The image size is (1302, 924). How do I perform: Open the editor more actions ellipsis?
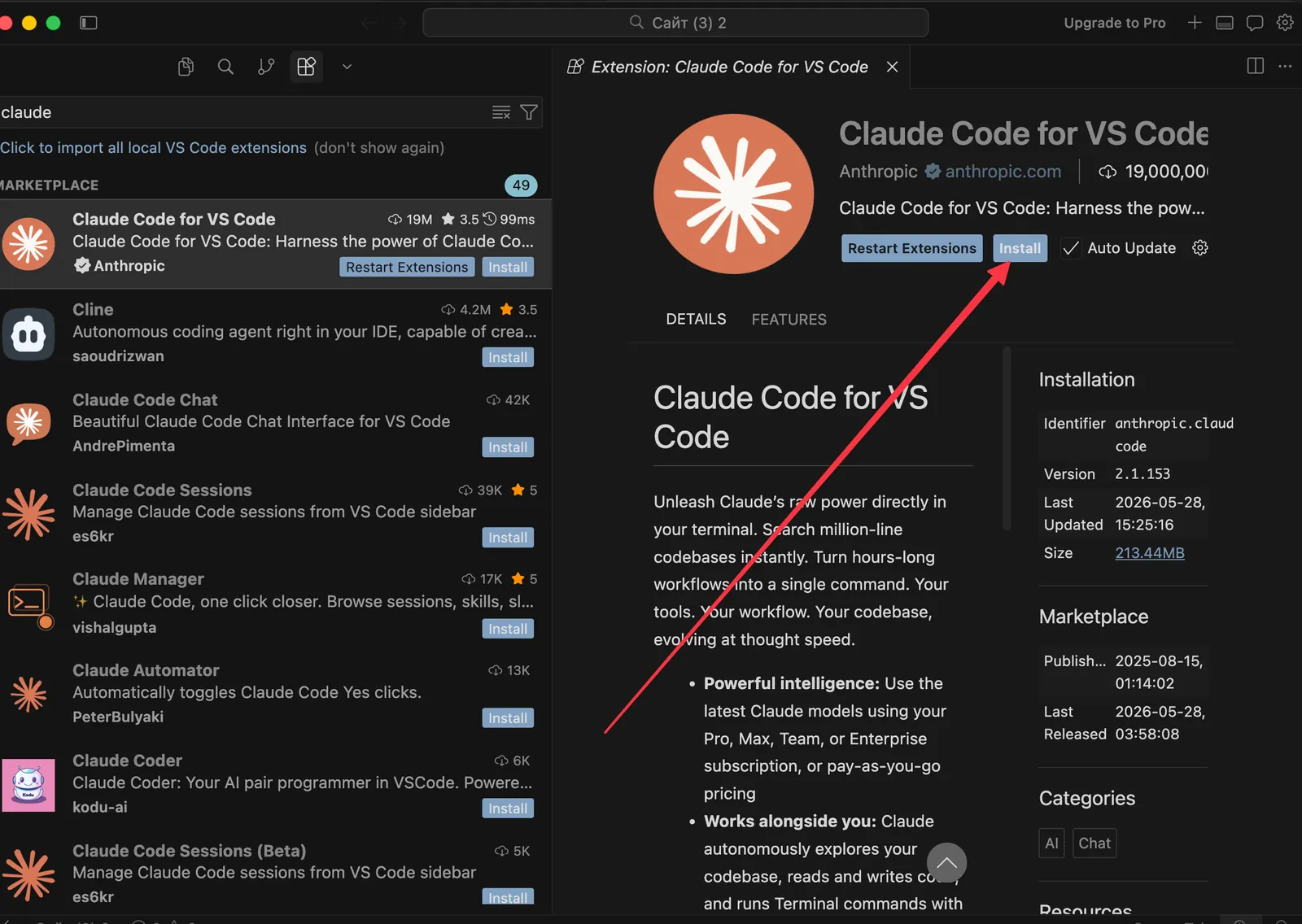coord(1285,66)
